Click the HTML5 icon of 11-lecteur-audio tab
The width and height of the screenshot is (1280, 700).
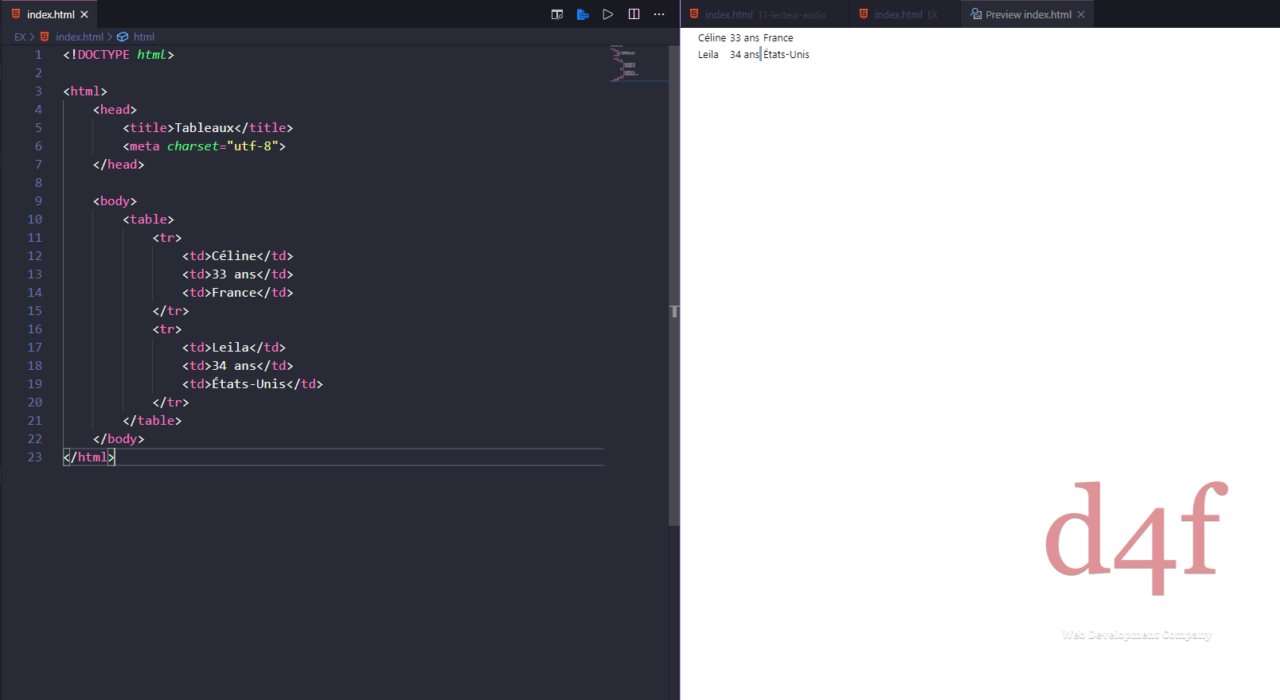point(694,14)
